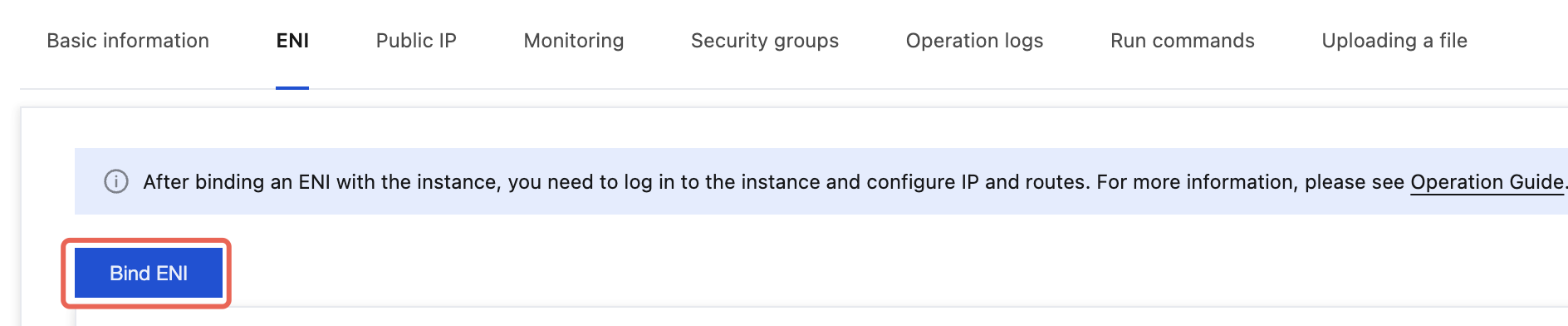
Task: Switch to the Run commands tab
Action: (1183, 41)
